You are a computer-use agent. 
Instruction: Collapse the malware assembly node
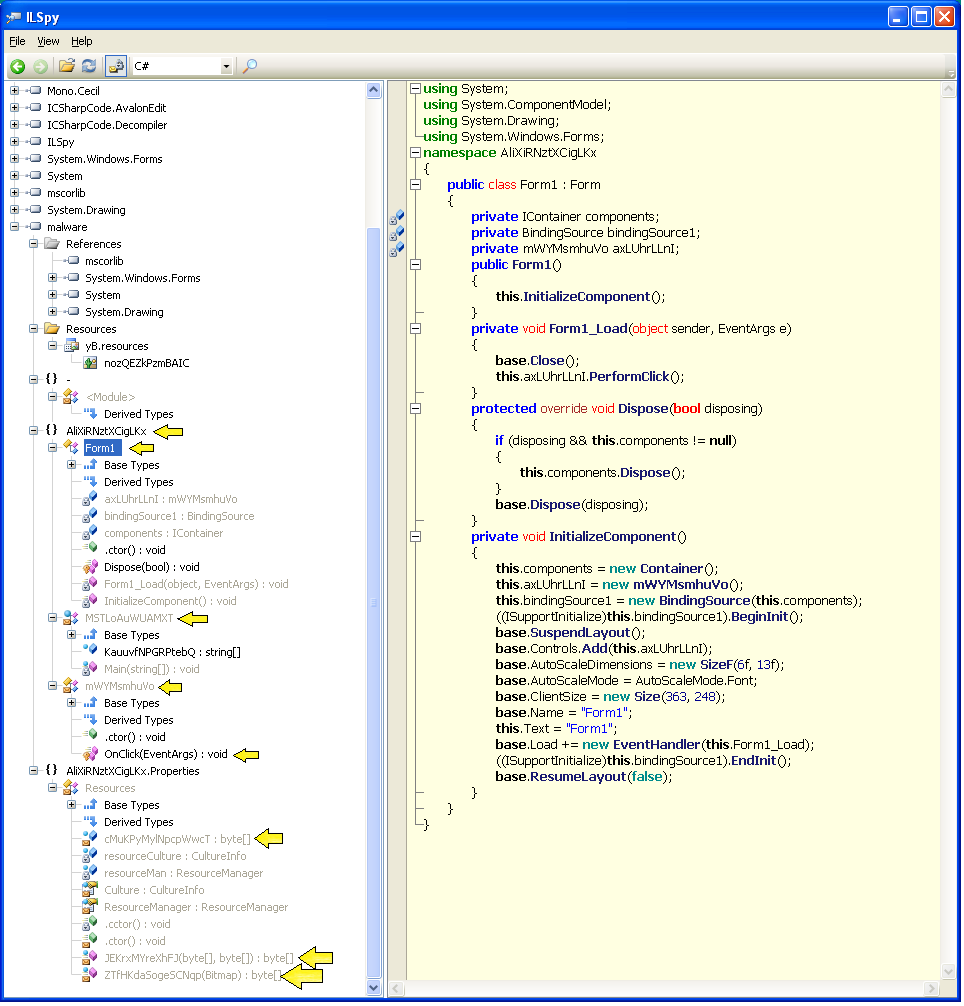[x=15, y=227]
